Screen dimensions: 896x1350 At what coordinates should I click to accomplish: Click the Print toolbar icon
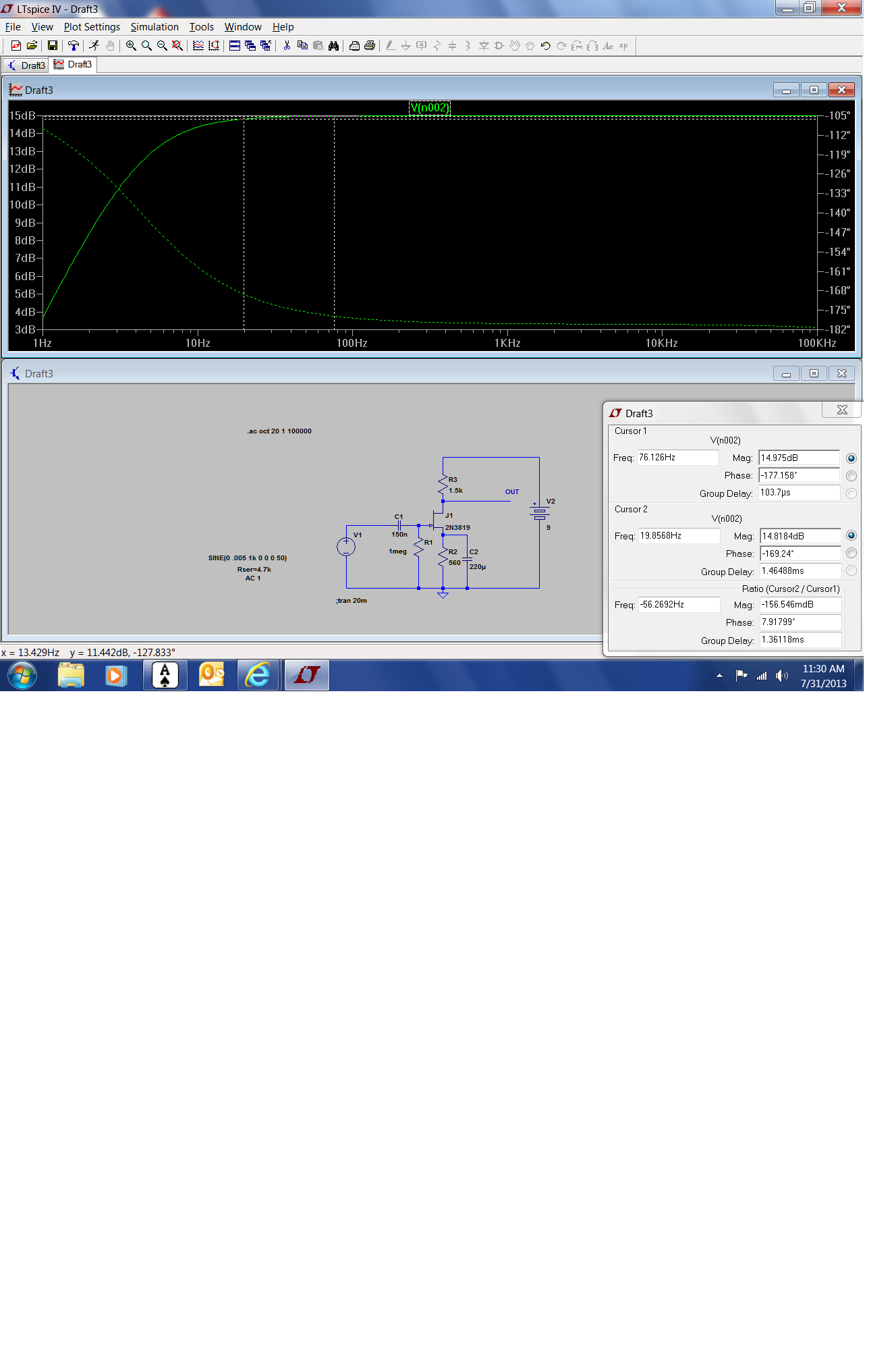(370, 46)
